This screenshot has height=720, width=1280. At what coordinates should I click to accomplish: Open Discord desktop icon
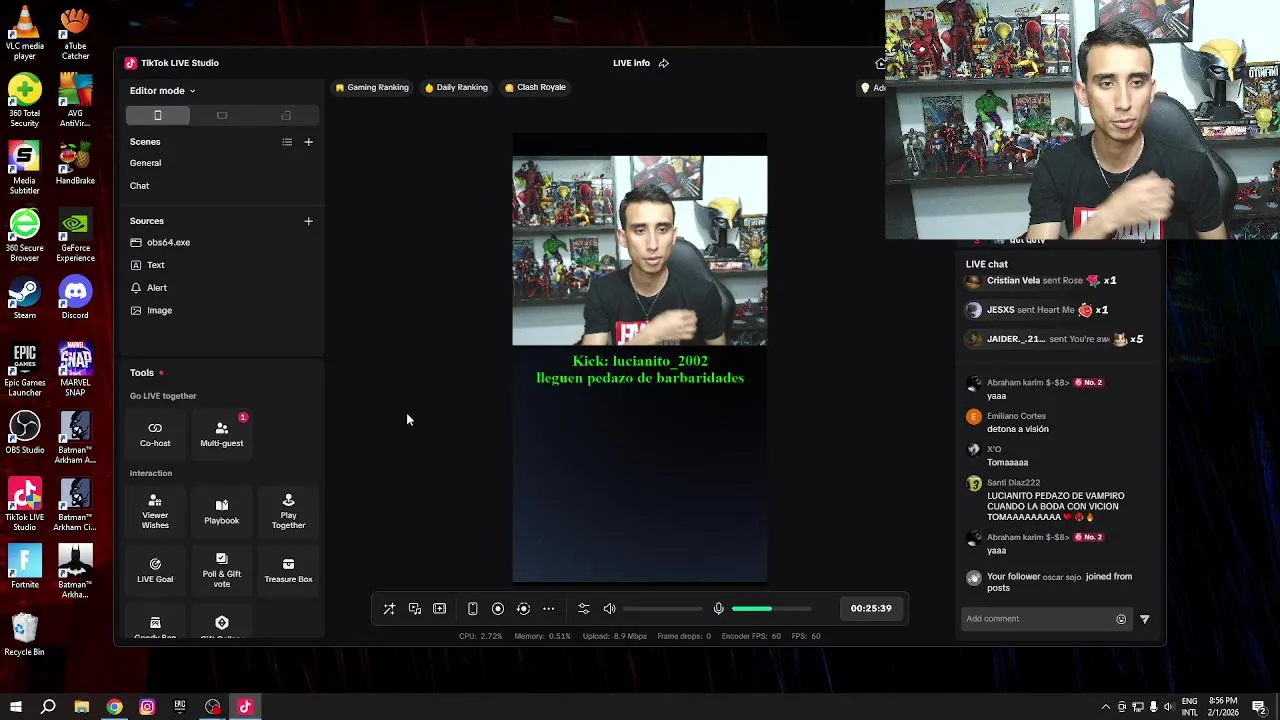pos(75,299)
